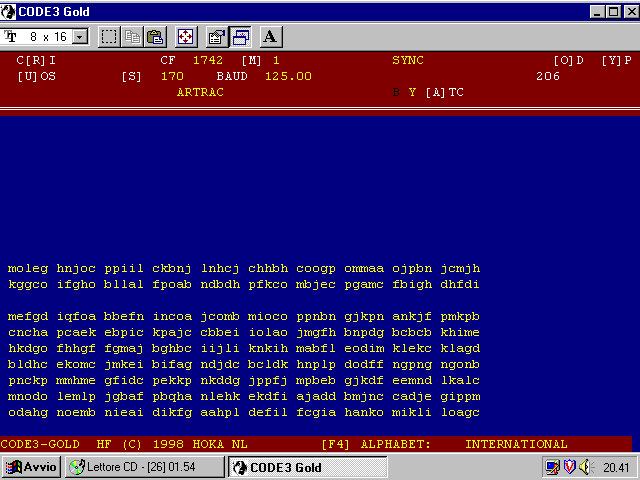Switch to Lettore CD taskbar button
Screen dimensions: 640x480
[x=143, y=467]
